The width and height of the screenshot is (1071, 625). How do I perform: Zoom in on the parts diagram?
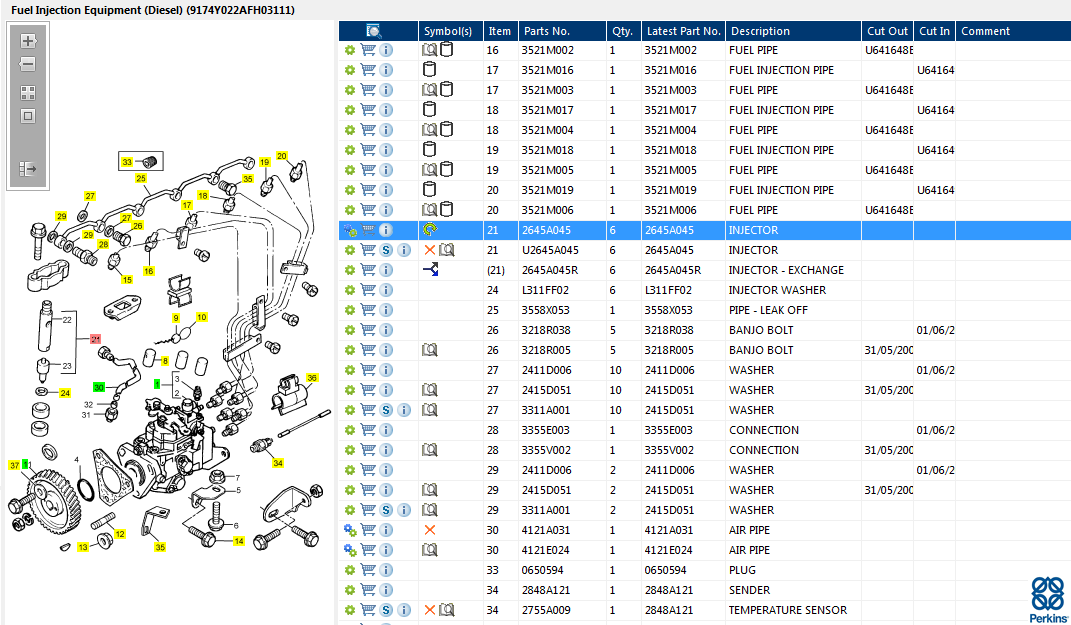click(28, 41)
